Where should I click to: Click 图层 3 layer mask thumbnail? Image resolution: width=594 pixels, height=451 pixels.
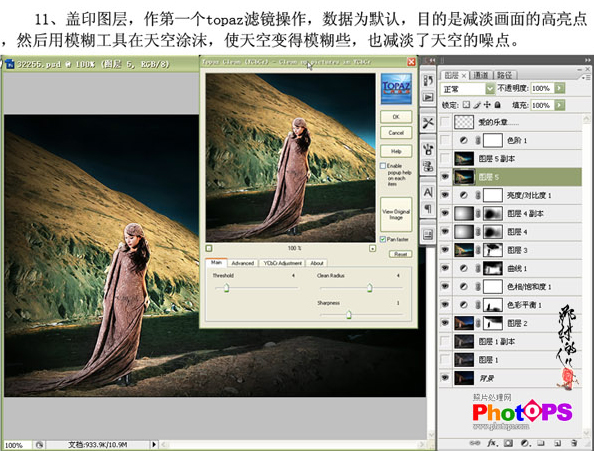click(x=493, y=250)
